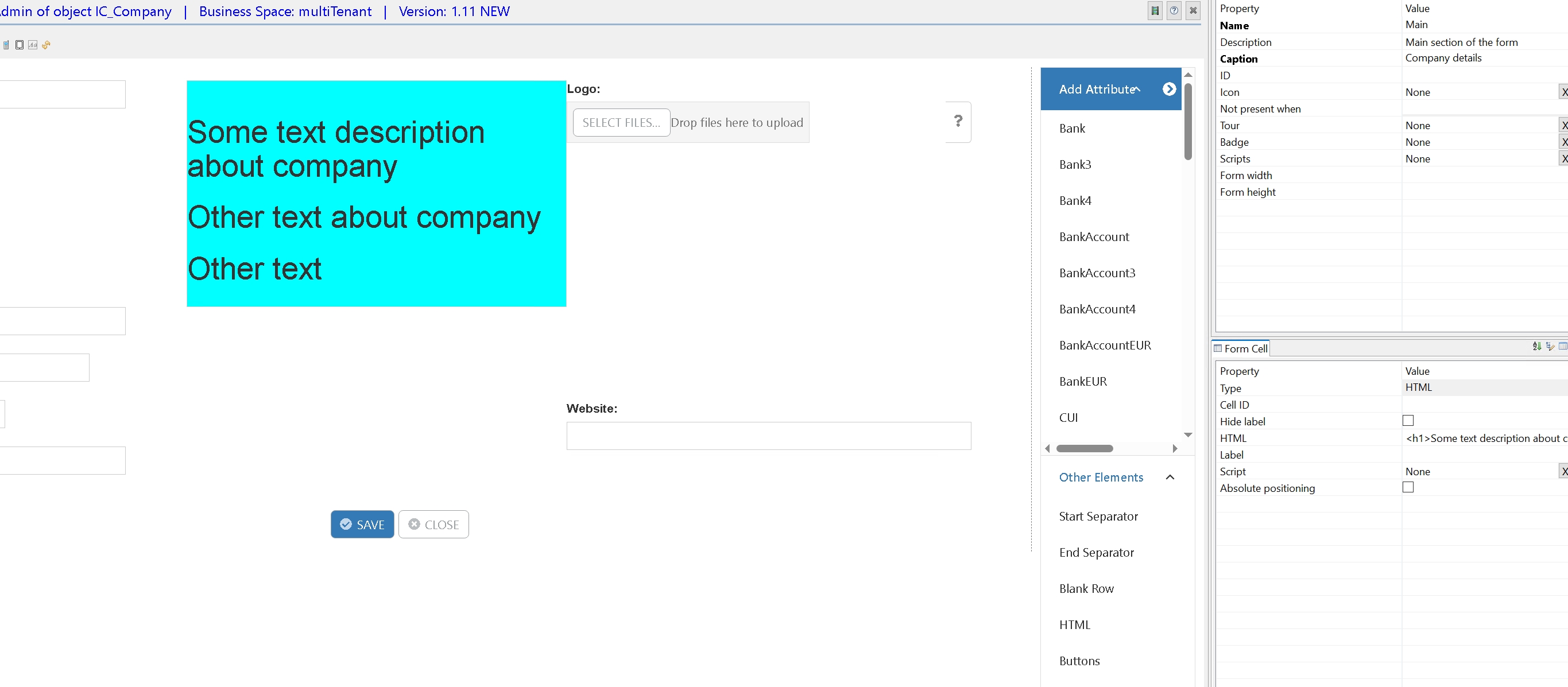Viewport: 1568px width, 687px height.
Task: Select the BankEUR attribute
Action: tap(1083, 382)
